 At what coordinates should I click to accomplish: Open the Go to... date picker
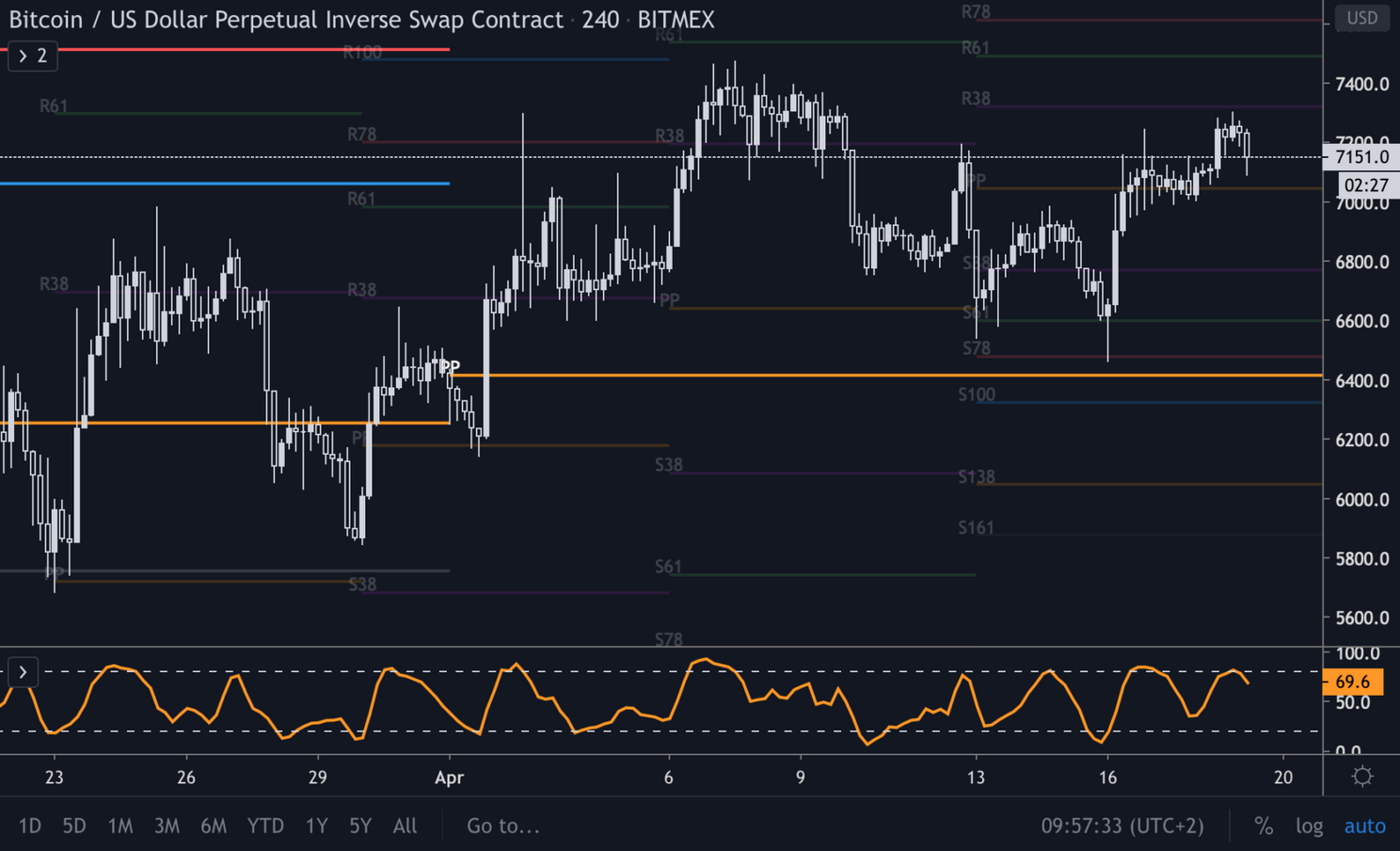click(503, 826)
